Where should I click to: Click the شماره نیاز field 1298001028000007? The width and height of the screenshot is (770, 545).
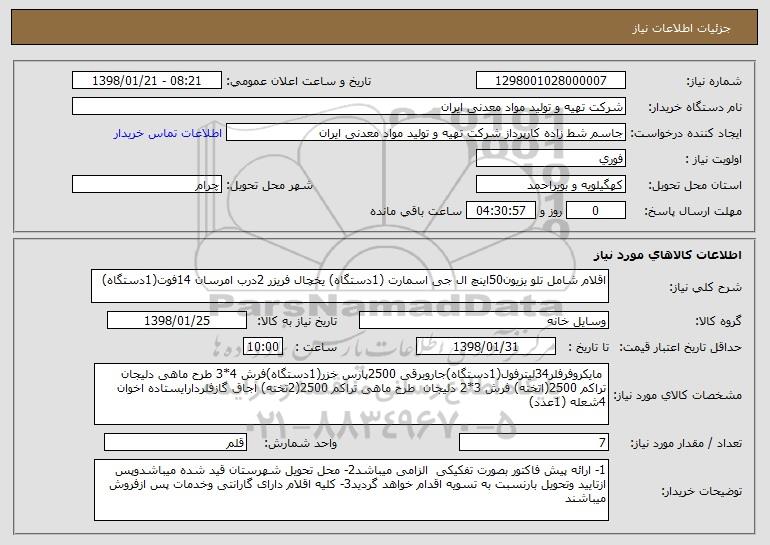[x=550, y=81]
